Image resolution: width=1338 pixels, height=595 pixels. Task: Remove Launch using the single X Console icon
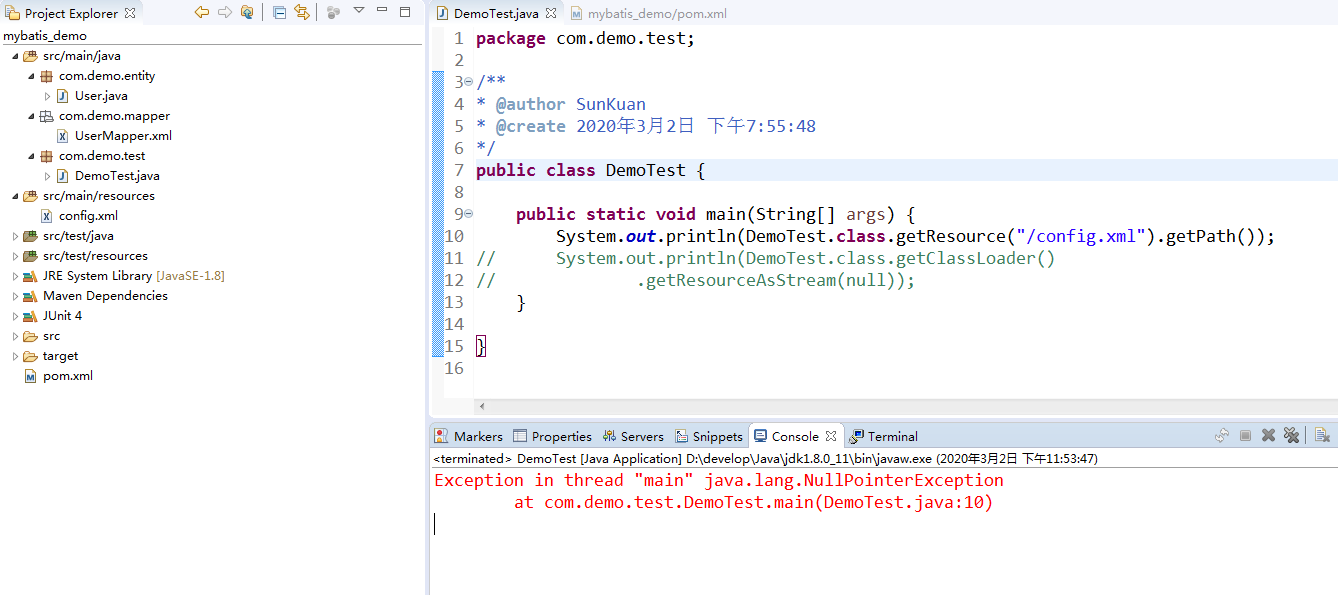point(1268,436)
